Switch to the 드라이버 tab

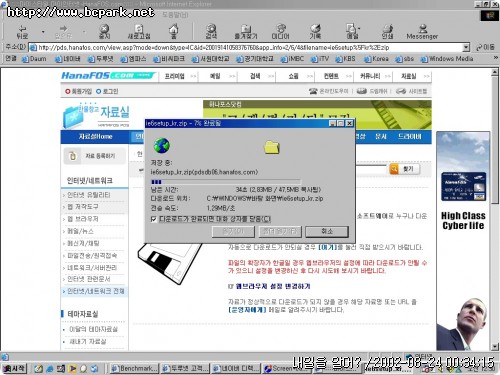pyautogui.click(x=410, y=137)
